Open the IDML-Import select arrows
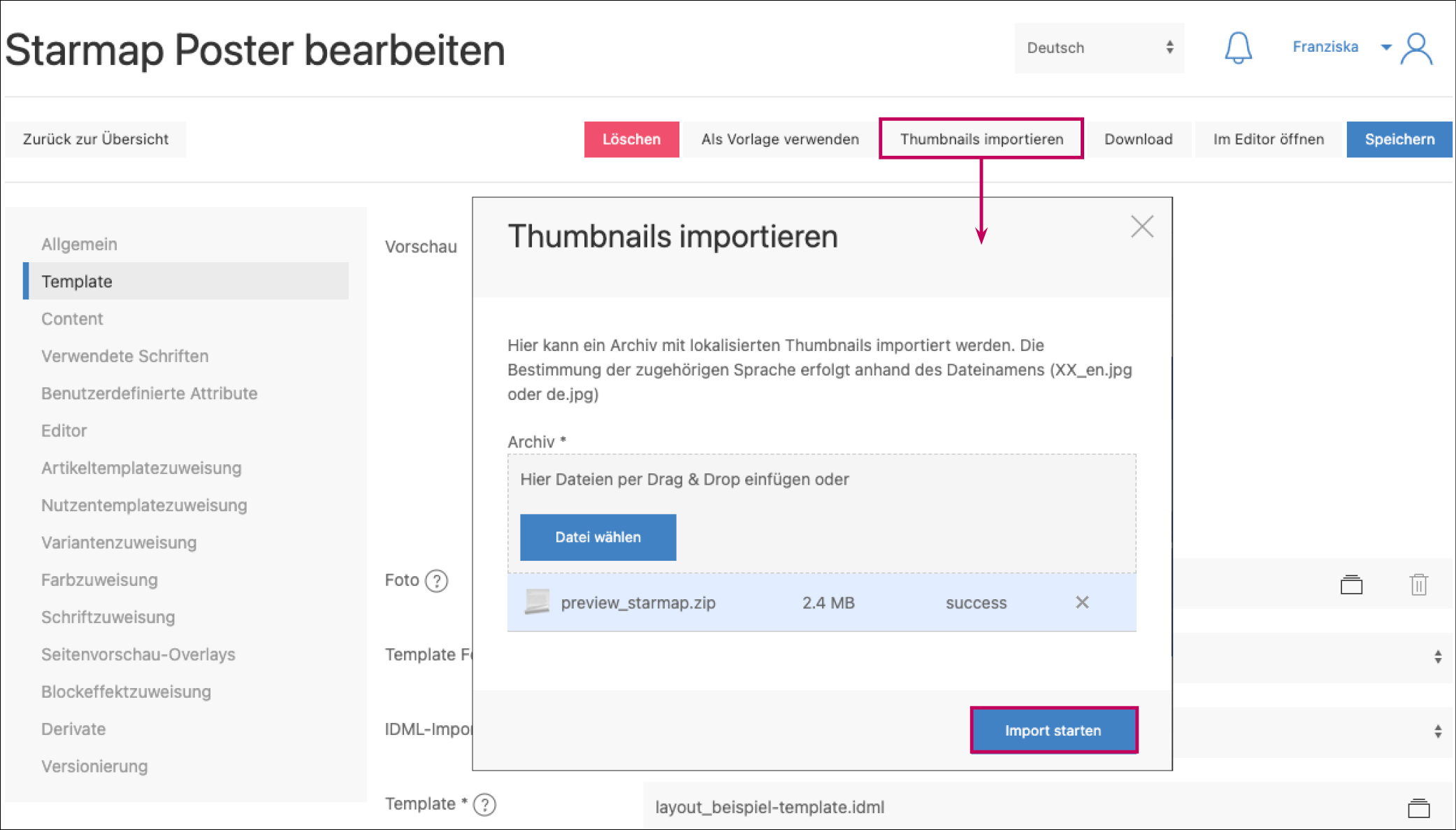Screen dimensions: 1456x830 pyautogui.click(x=1438, y=731)
